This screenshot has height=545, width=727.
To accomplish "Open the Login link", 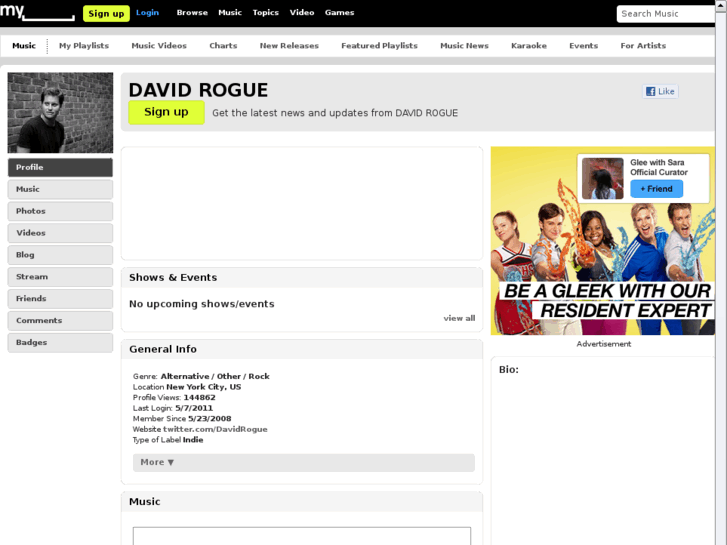I will 147,13.
